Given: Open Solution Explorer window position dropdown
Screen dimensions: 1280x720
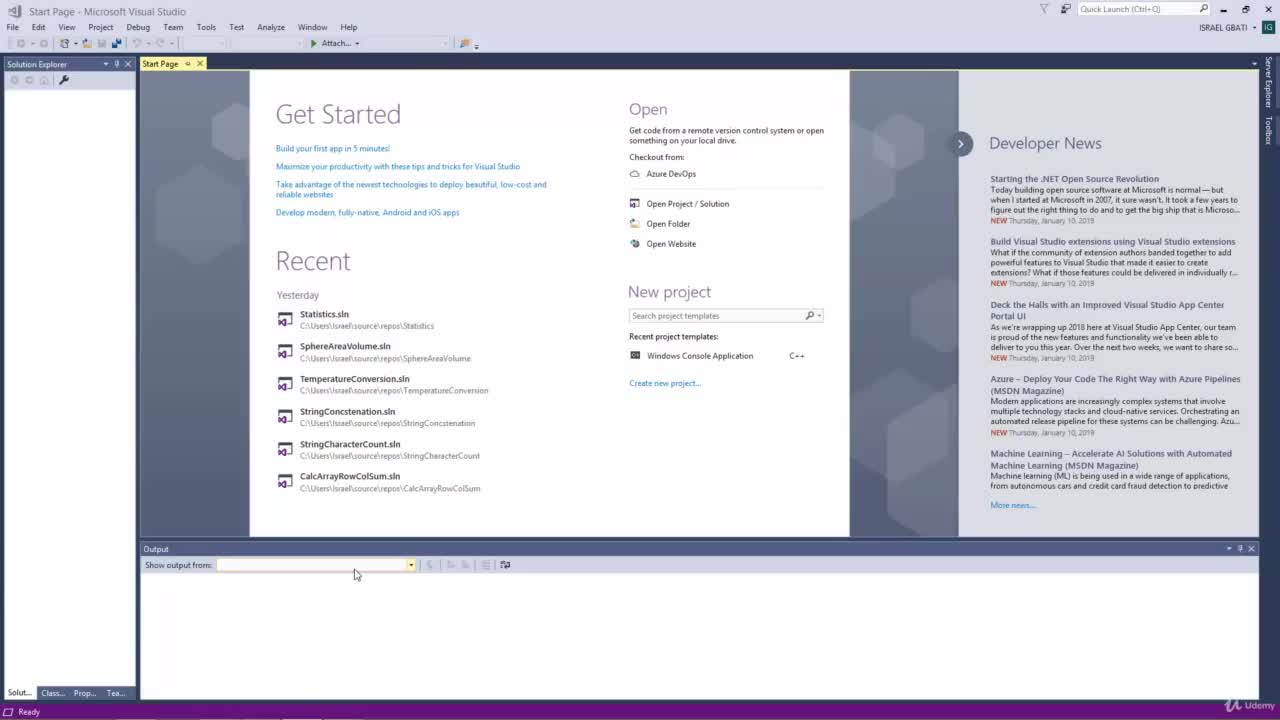Looking at the screenshot, I should click(x=105, y=64).
